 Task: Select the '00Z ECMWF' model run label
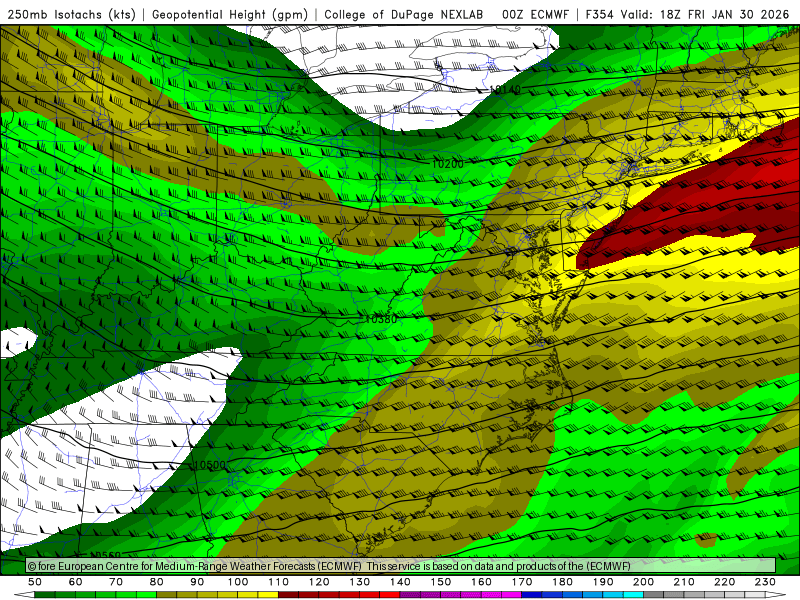point(535,15)
